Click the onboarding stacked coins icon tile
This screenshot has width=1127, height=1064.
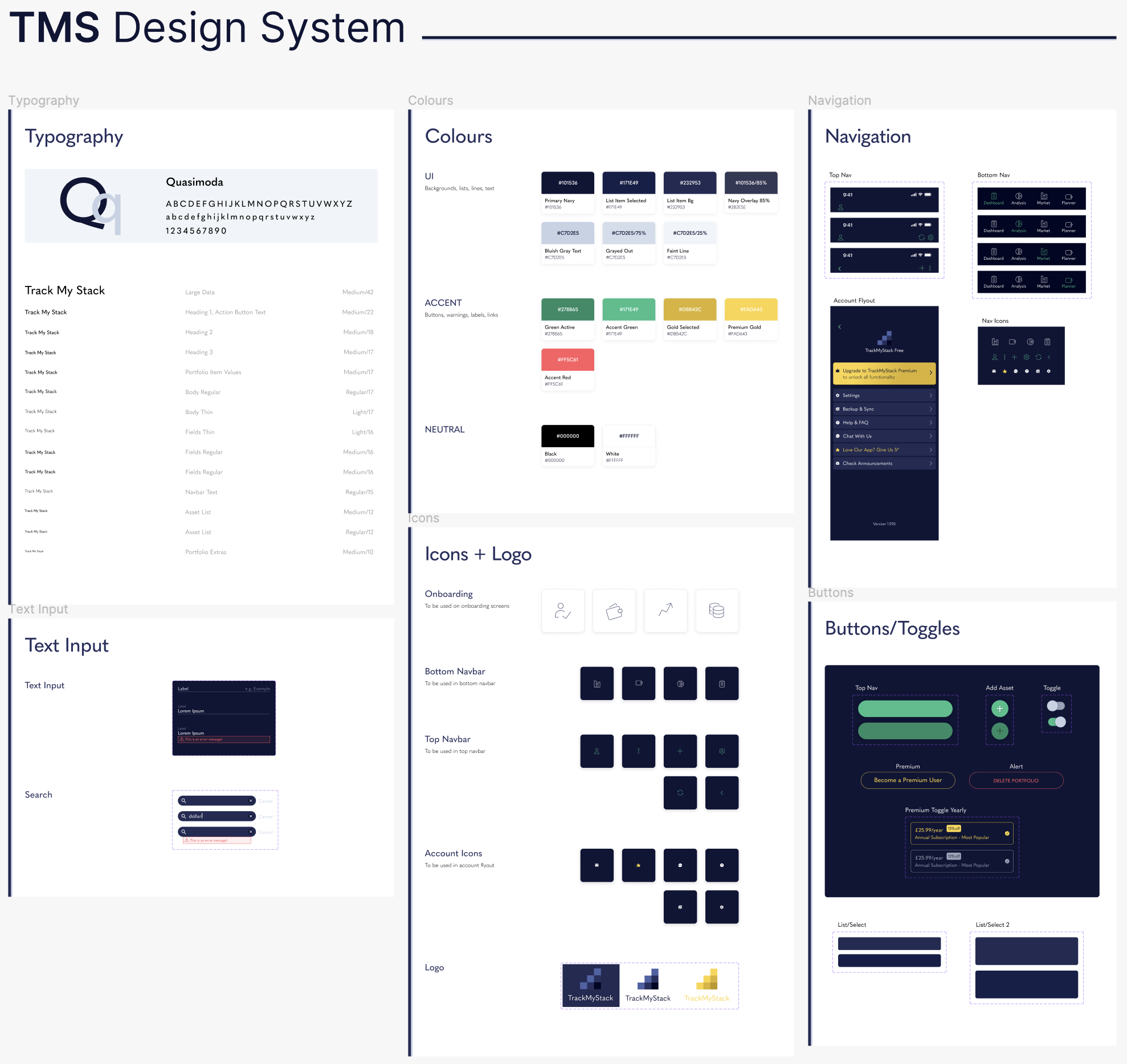(717, 611)
